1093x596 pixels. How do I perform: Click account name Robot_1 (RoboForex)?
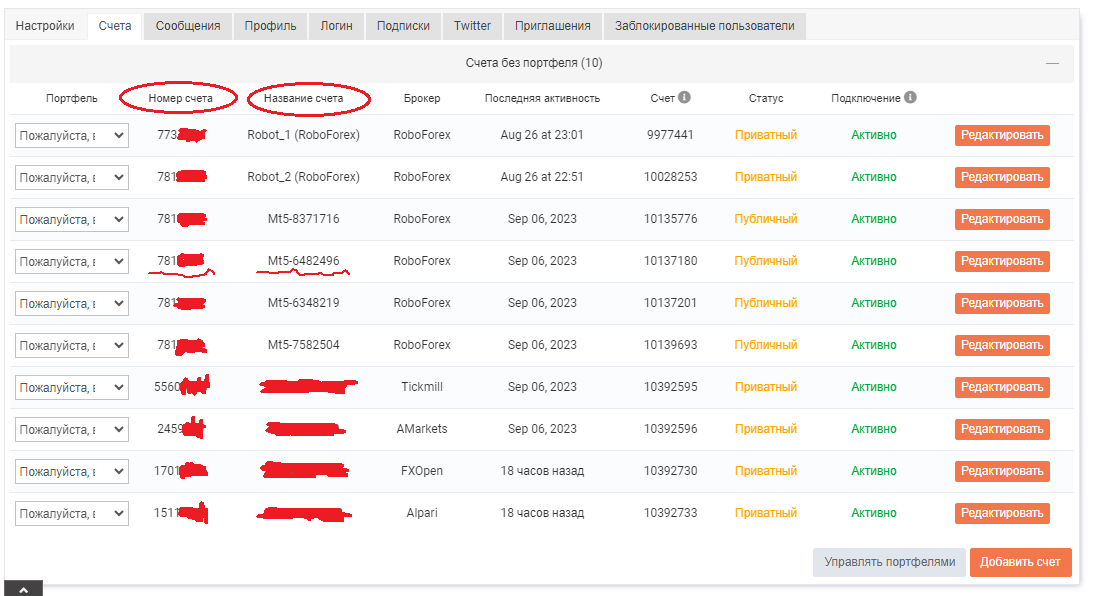point(303,135)
